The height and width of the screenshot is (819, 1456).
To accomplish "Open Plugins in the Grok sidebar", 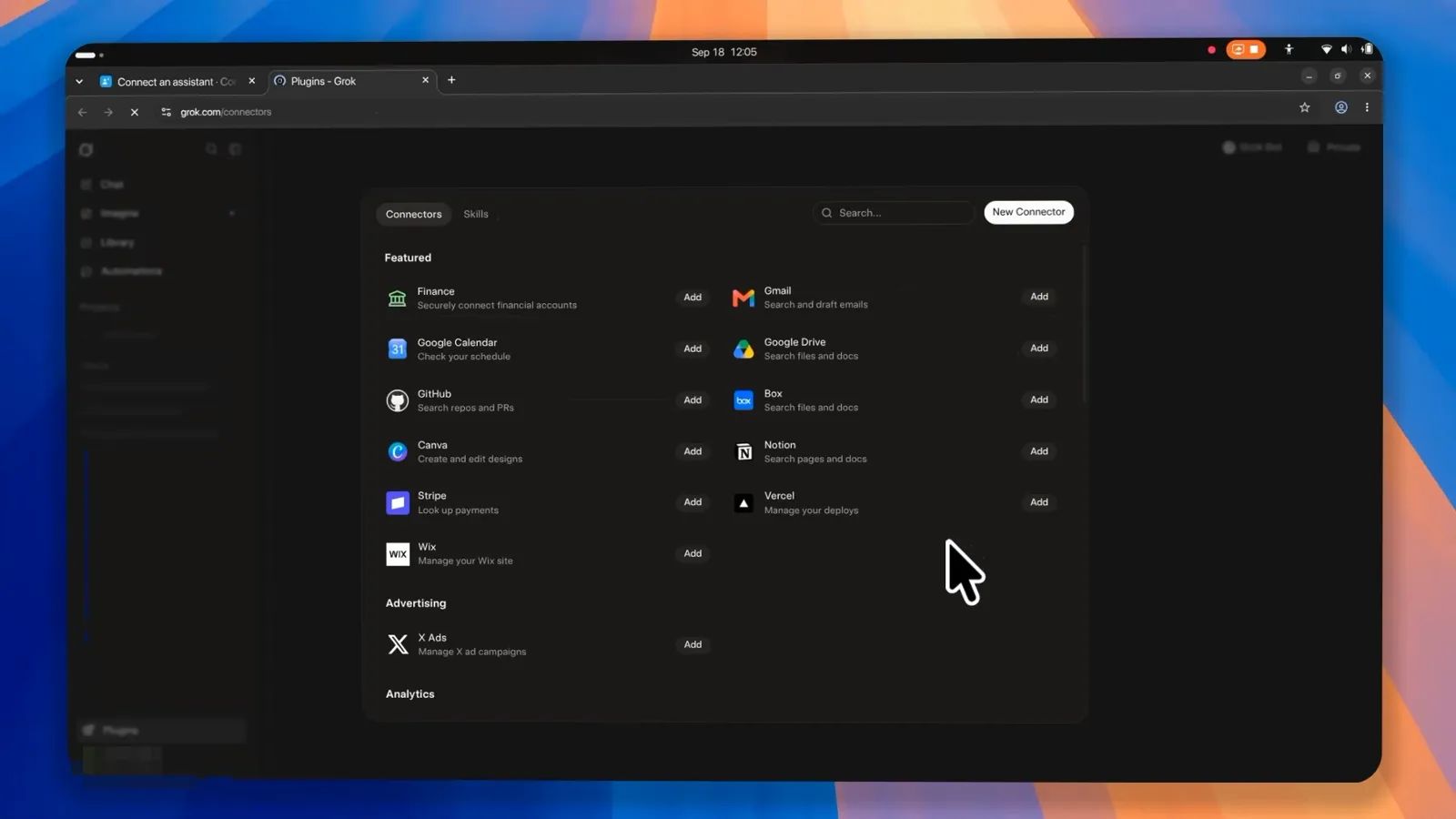I will point(162,731).
